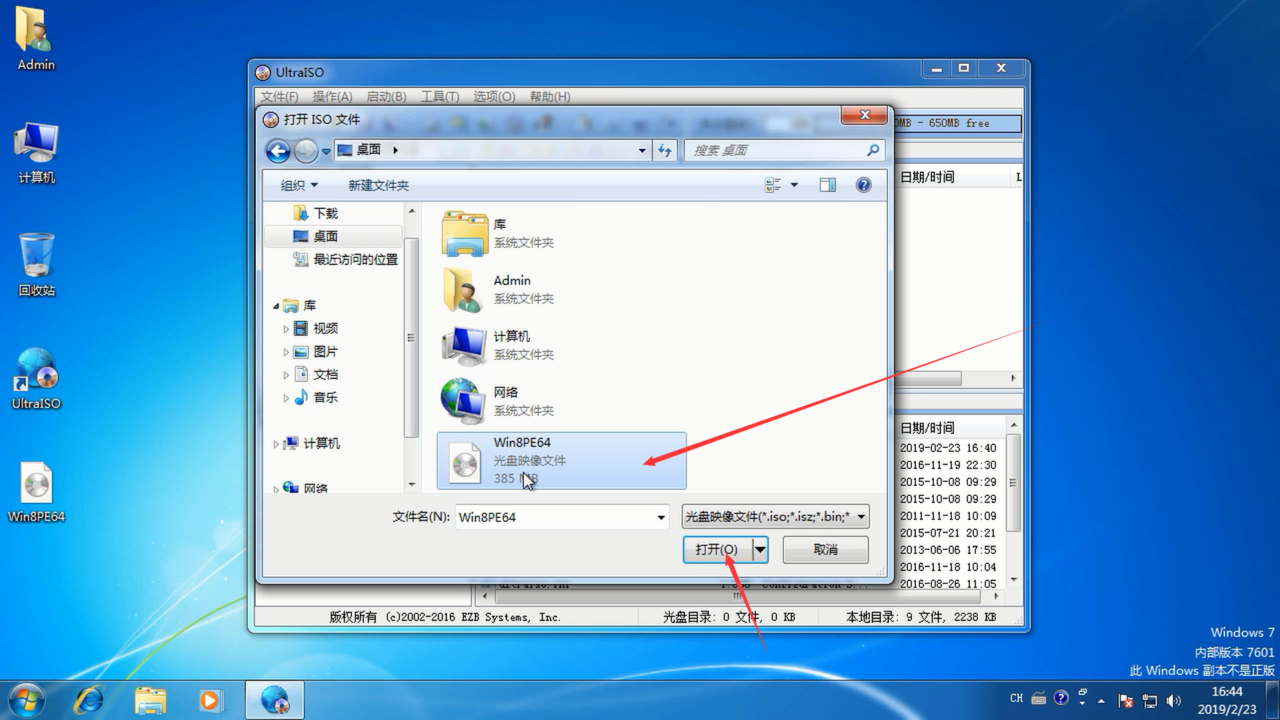The image size is (1280, 720).
Task: Open recent locations dropdown beside the Forward arrow
Action: [326, 151]
